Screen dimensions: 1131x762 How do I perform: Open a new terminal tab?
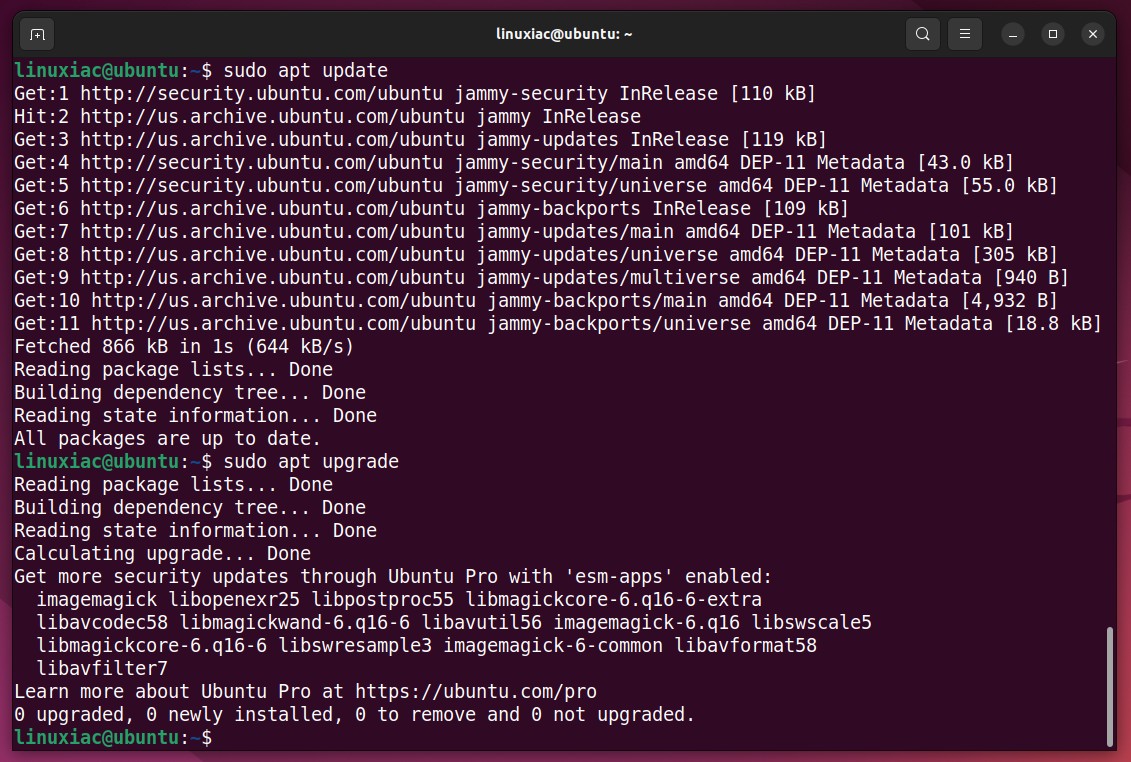pos(38,34)
